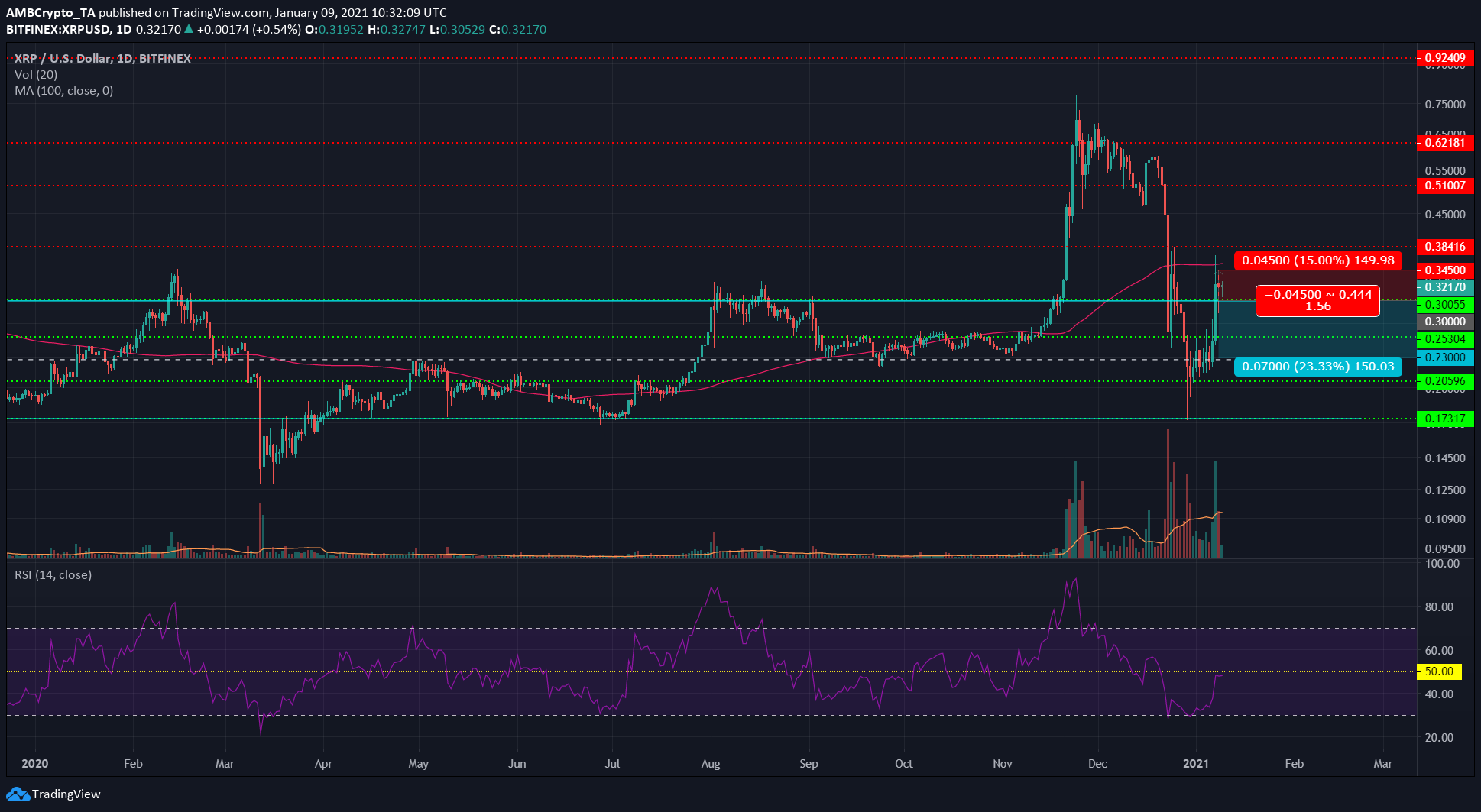Select the 0.25304 green support label
This screenshot has height=812, width=1481.
(1445, 339)
